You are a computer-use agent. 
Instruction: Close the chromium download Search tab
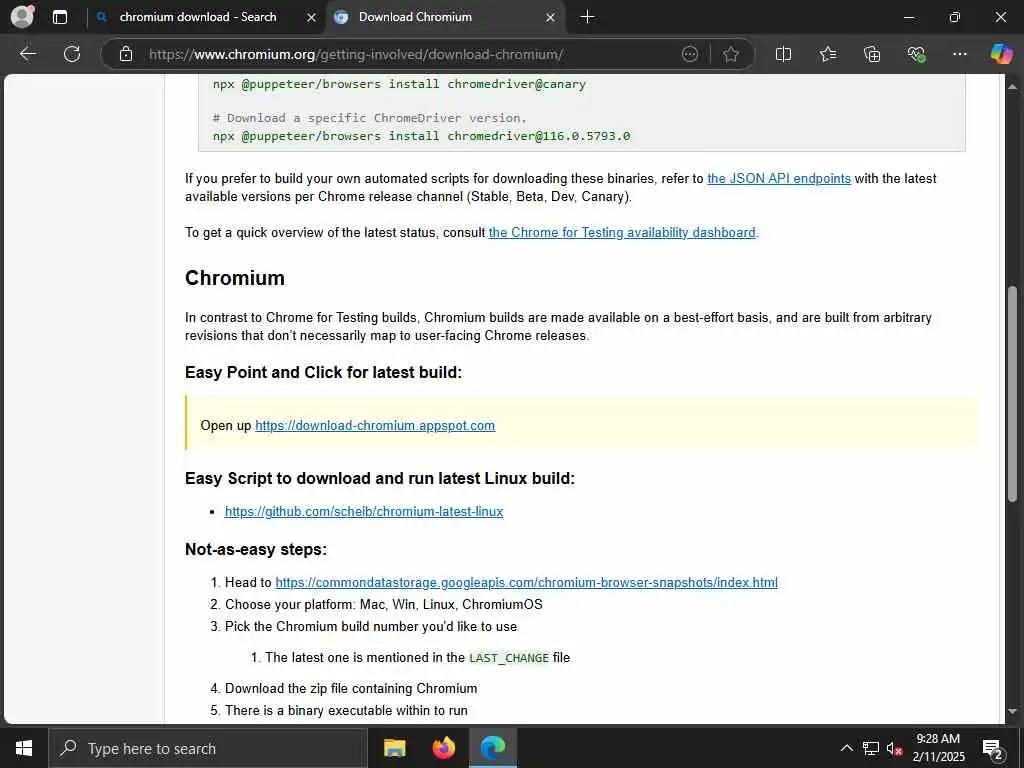coord(312,18)
